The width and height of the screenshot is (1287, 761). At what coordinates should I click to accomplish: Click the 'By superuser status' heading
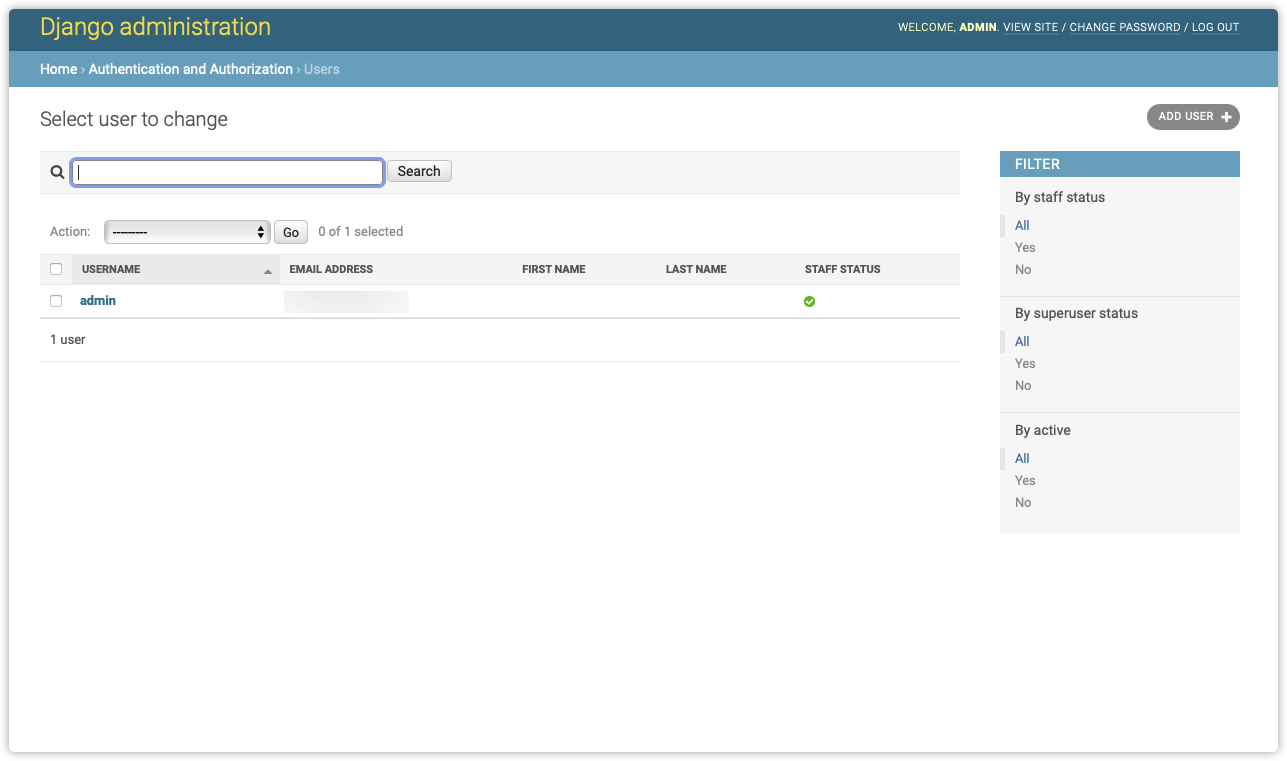tap(1076, 314)
